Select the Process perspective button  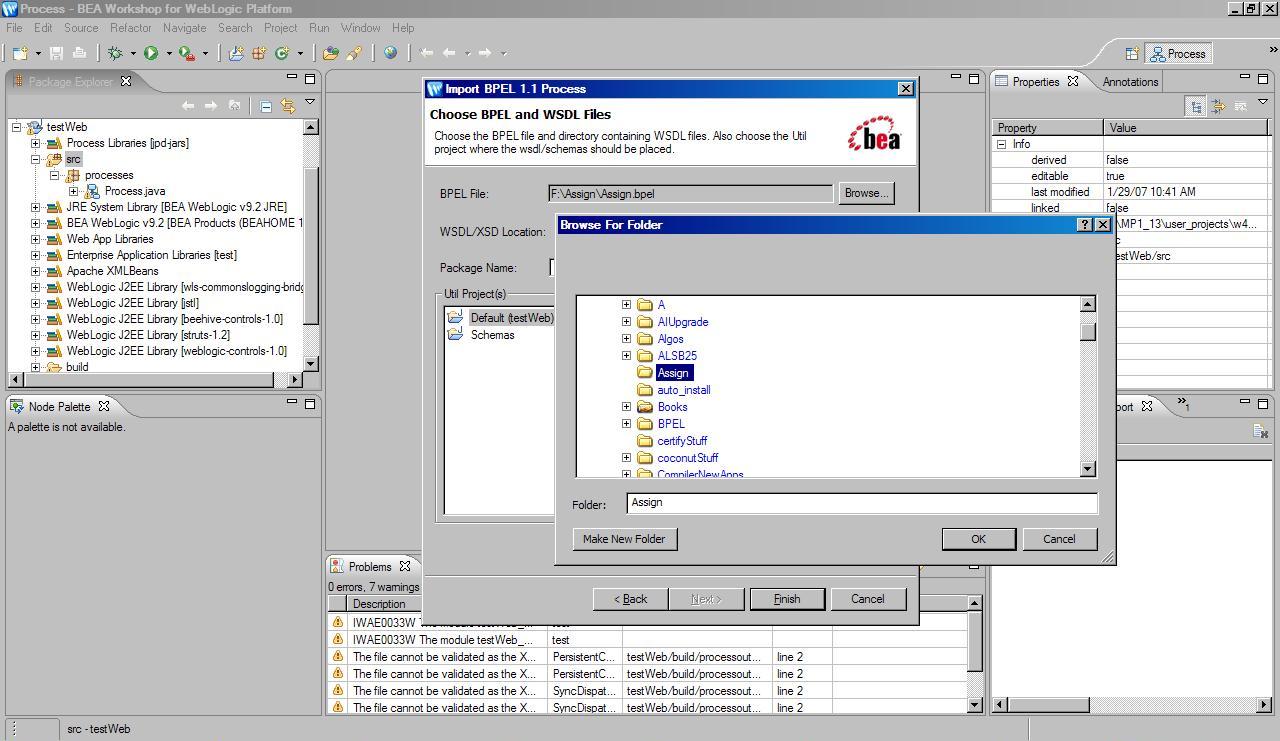point(1179,54)
